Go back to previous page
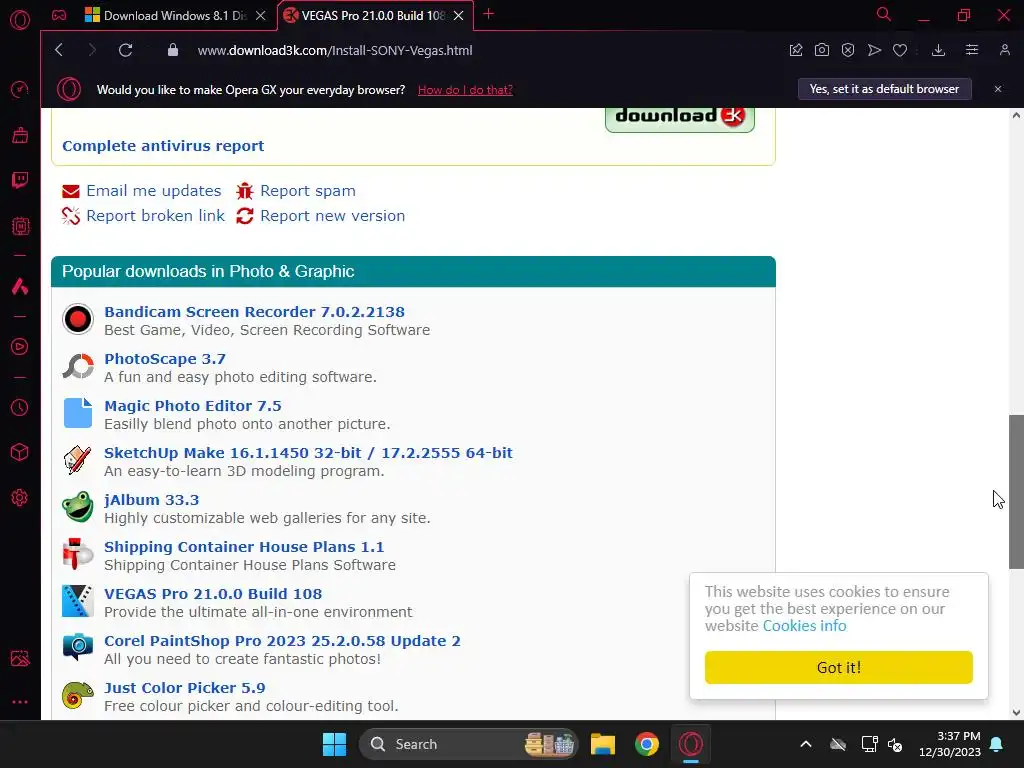This screenshot has height=768, width=1024. [x=59, y=50]
